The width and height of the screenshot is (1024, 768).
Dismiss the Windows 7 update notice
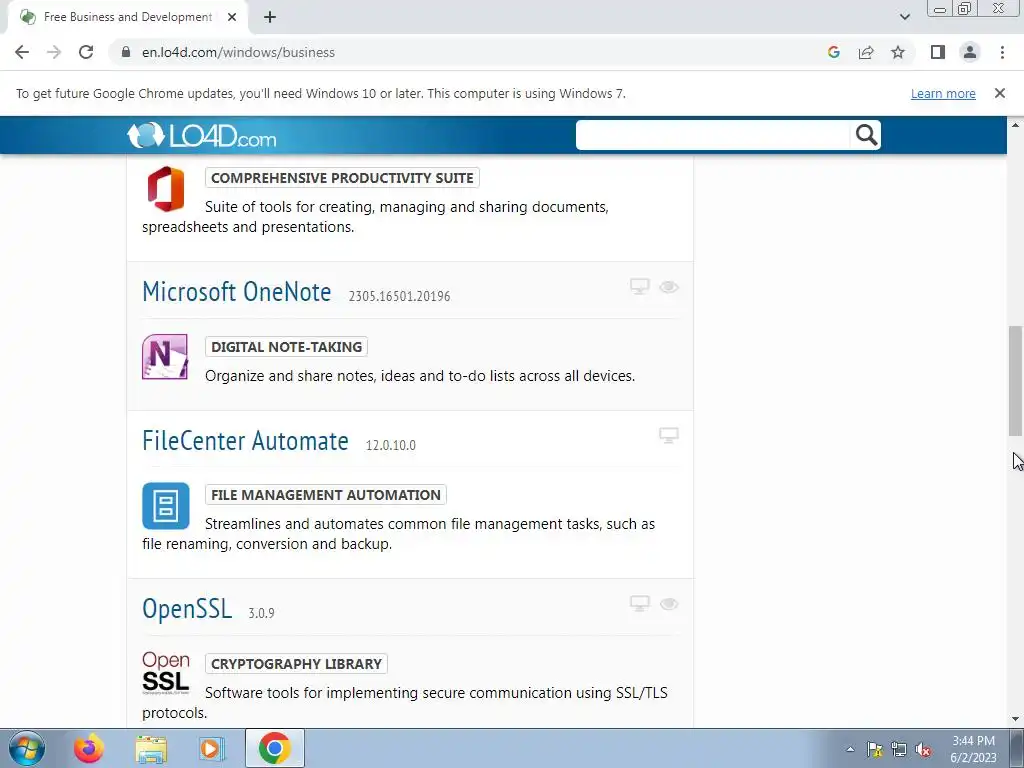click(999, 93)
